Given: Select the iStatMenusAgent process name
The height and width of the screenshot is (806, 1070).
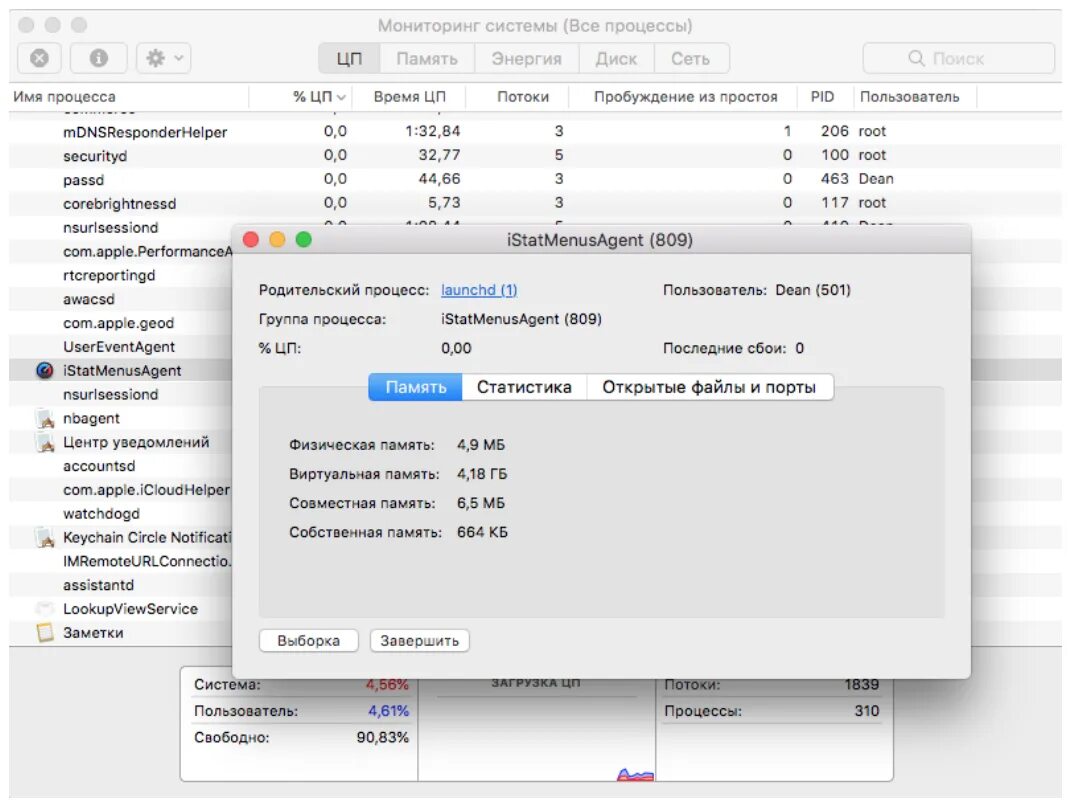Looking at the screenshot, I should pyautogui.click(x=122, y=371).
